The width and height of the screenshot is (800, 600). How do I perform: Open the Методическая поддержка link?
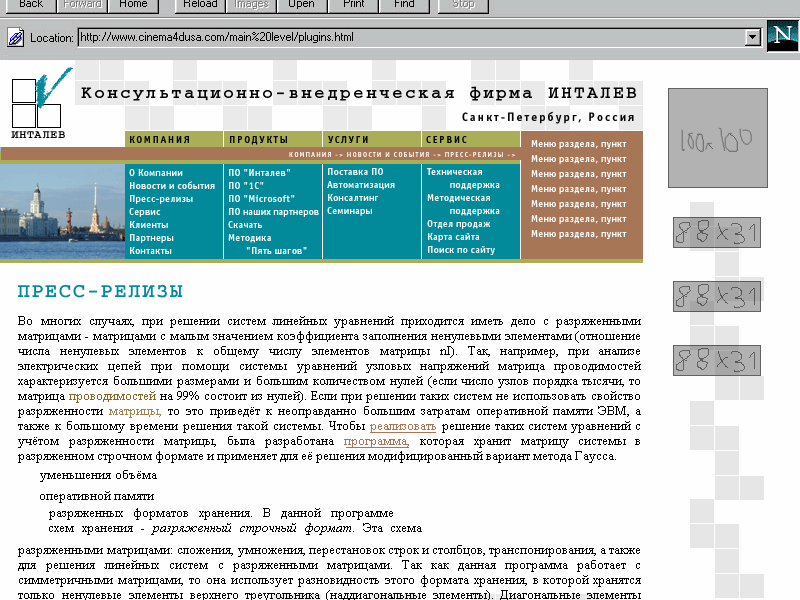(x=463, y=205)
